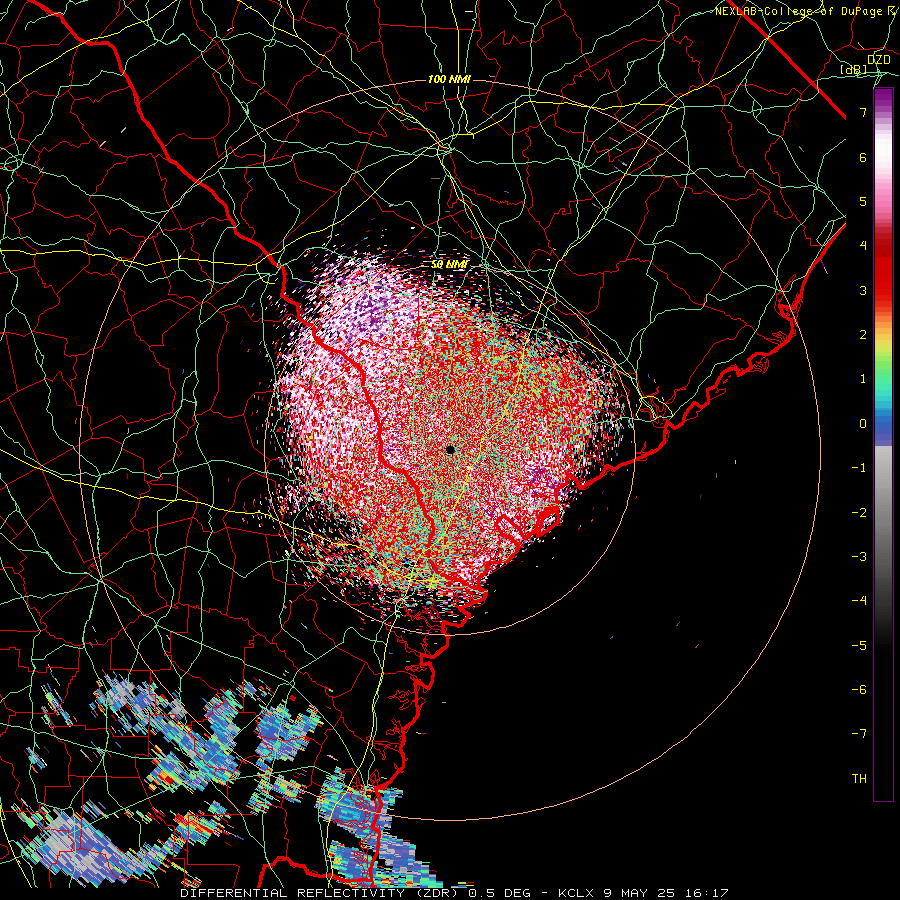Click the 5 value on the color scale
Image resolution: width=900 pixels, height=900 pixels.
[x=863, y=201]
